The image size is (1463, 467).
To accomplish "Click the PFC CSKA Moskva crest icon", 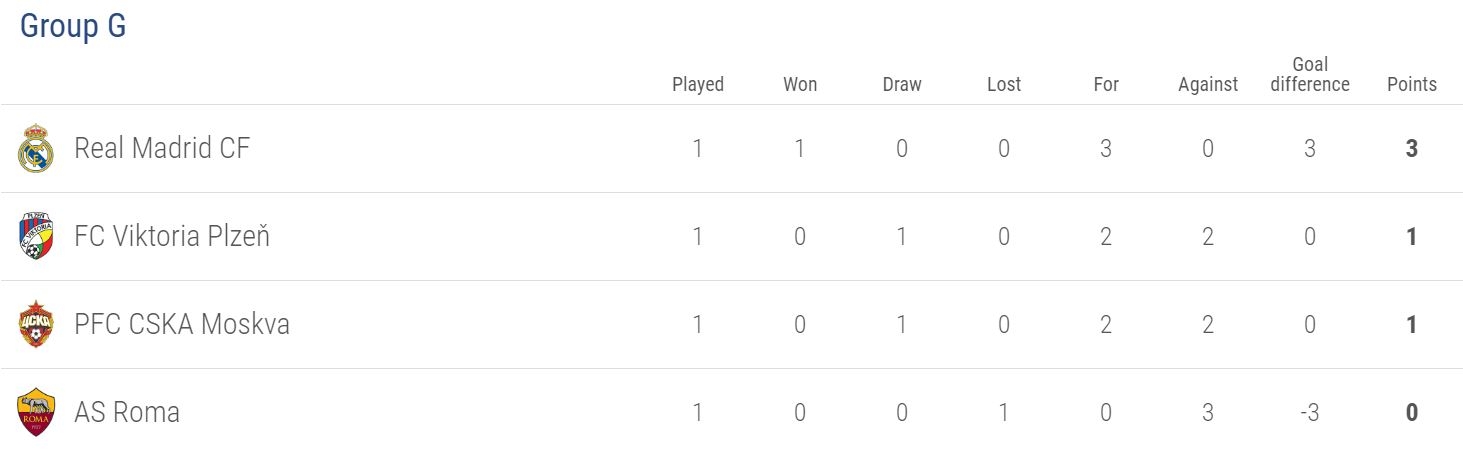I will coord(35,325).
